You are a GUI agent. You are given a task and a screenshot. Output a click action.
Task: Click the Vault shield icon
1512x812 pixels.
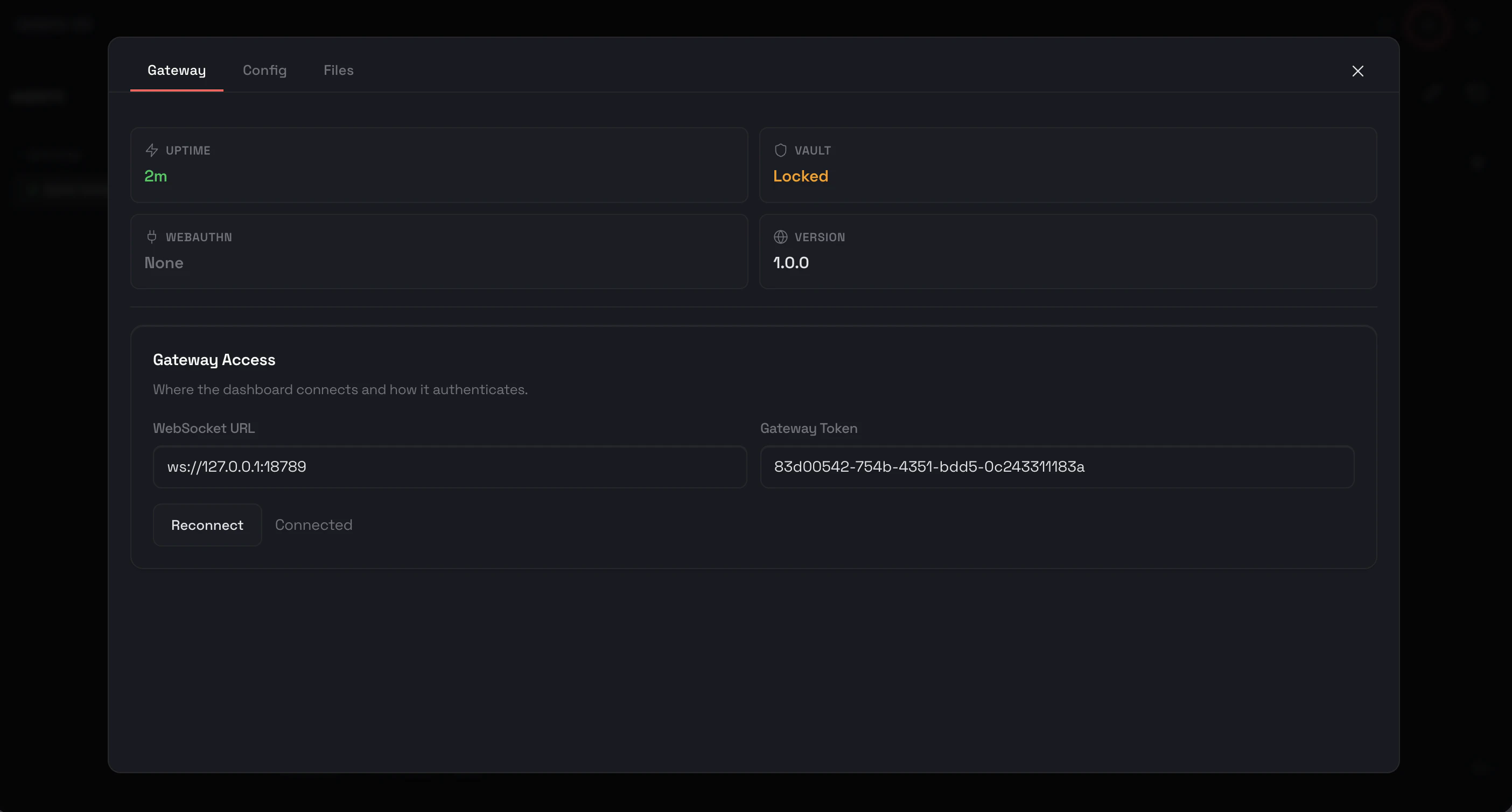pyautogui.click(x=780, y=150)
